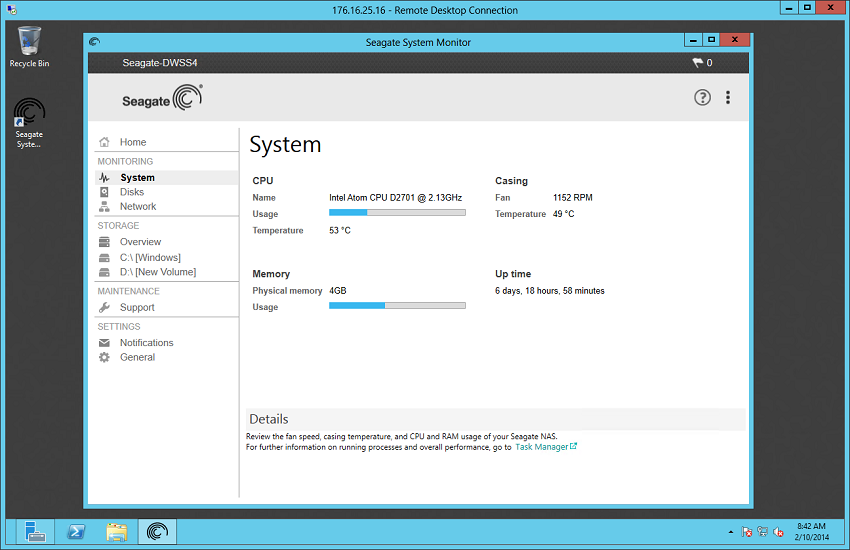Click the CPU usage progress bar
Screen dimensions: 850x550
pyautogui.click(x=397, y=213)
